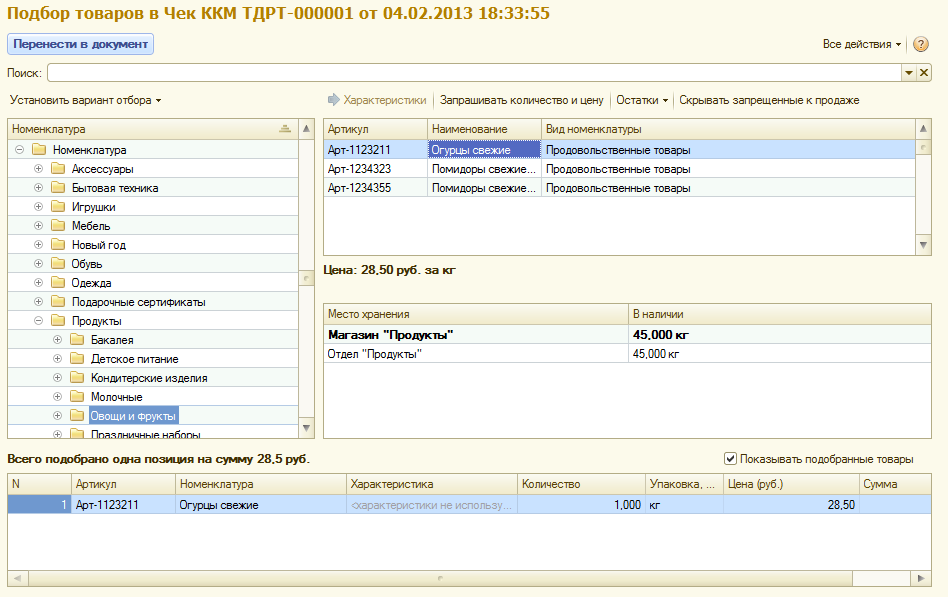Click the folder icon of Бытовая техника
This screenshot has width=948, height=597.
click(58, 188)
